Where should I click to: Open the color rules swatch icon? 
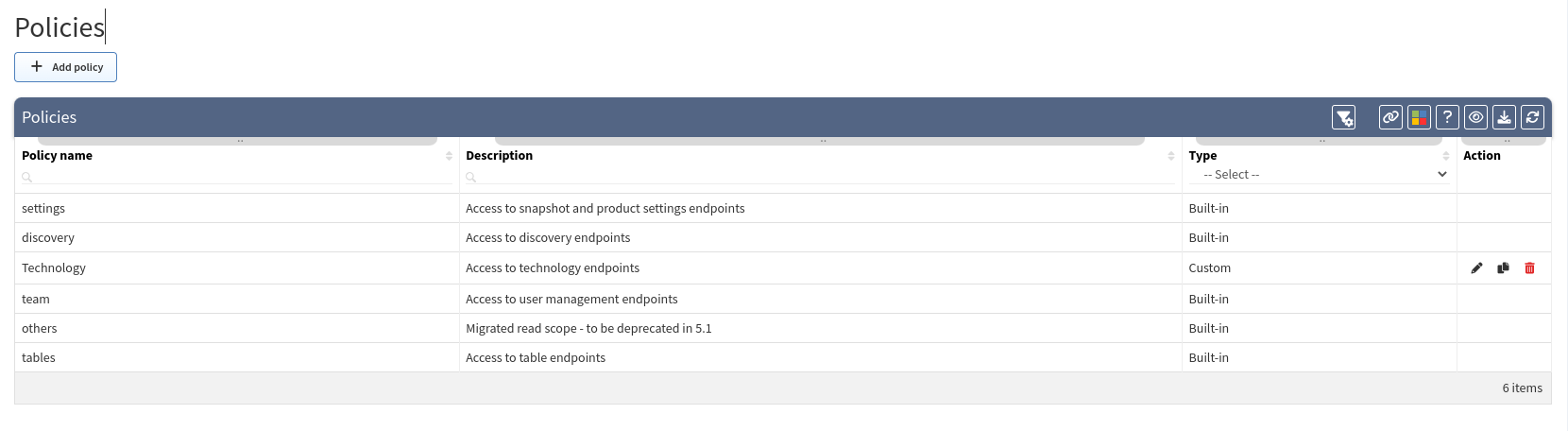[1419, 117]
